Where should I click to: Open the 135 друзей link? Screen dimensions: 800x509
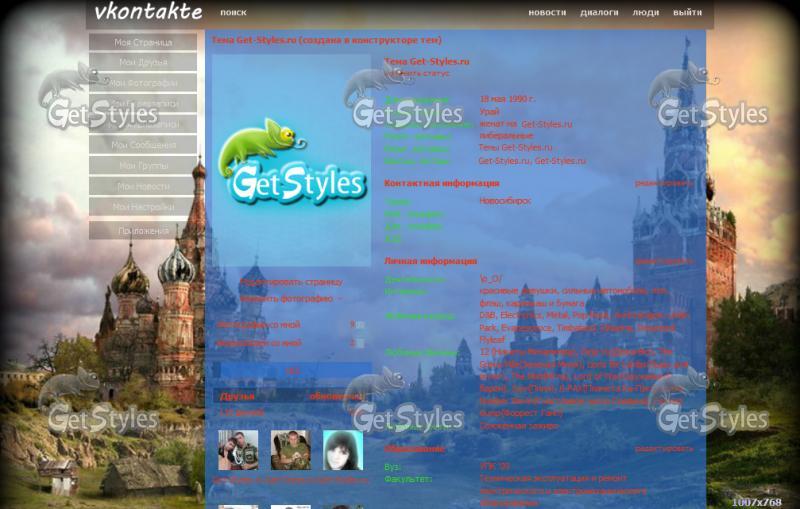tap(241, 413)
